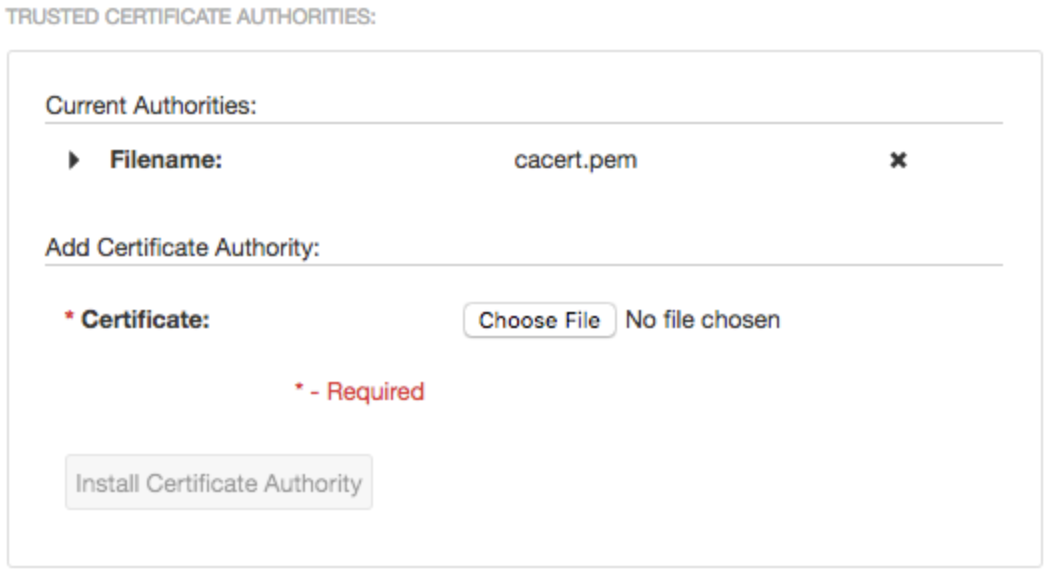
Task: Click the red "* - Required" note
Action: [x=360, y=392]
